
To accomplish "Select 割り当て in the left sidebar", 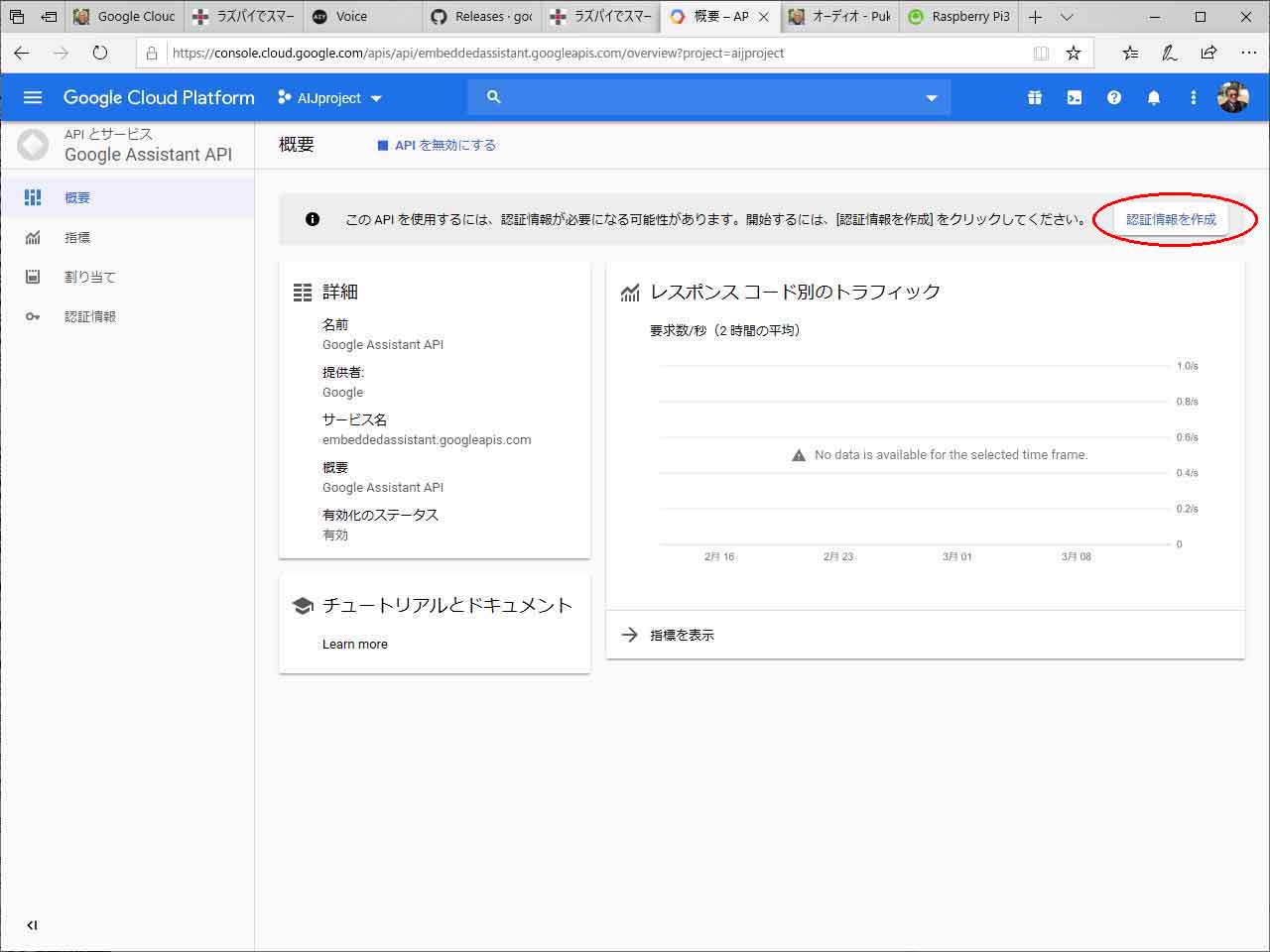I will click(127, 277).
